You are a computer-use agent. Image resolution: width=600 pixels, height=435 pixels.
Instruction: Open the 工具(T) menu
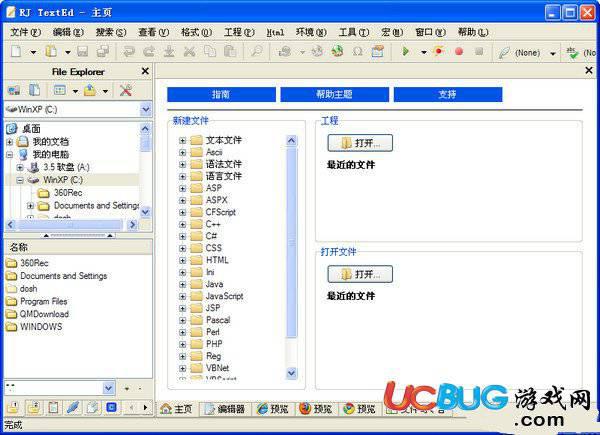coord(354,32)
